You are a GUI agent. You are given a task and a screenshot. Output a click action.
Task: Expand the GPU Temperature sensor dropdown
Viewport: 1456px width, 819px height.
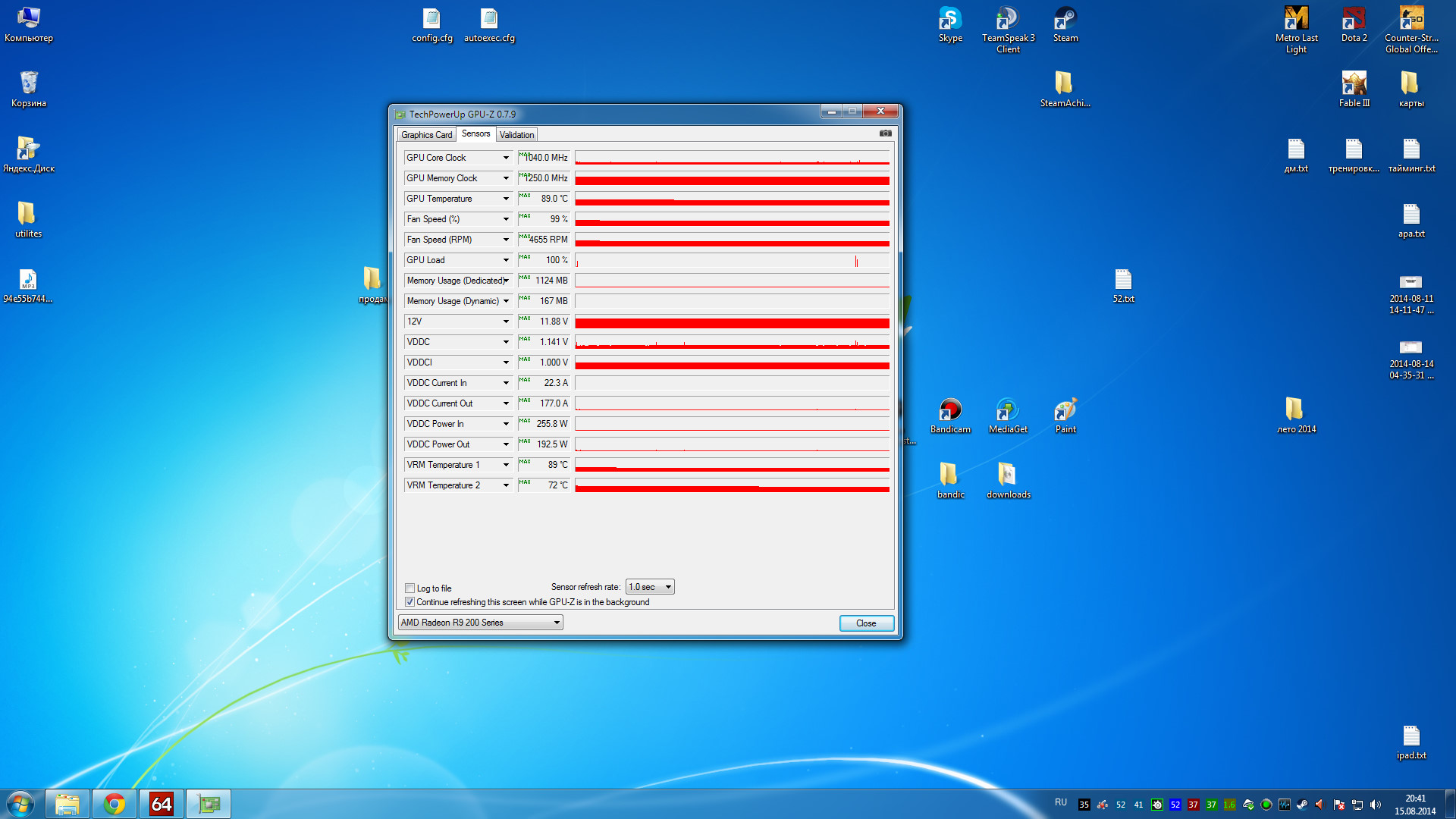506,199
